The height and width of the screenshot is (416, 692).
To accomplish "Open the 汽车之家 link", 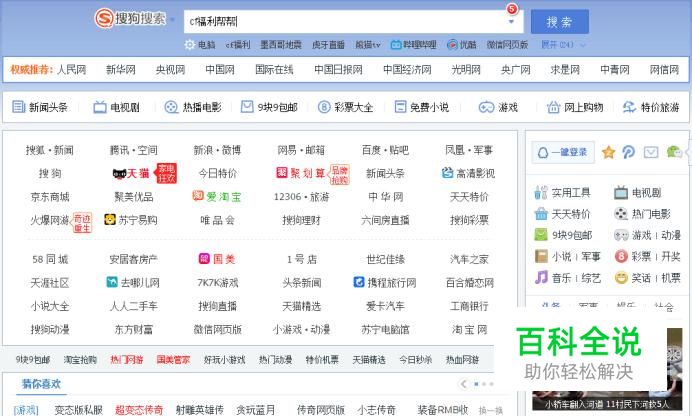I will pyautogui.click(x=469, y=259).
